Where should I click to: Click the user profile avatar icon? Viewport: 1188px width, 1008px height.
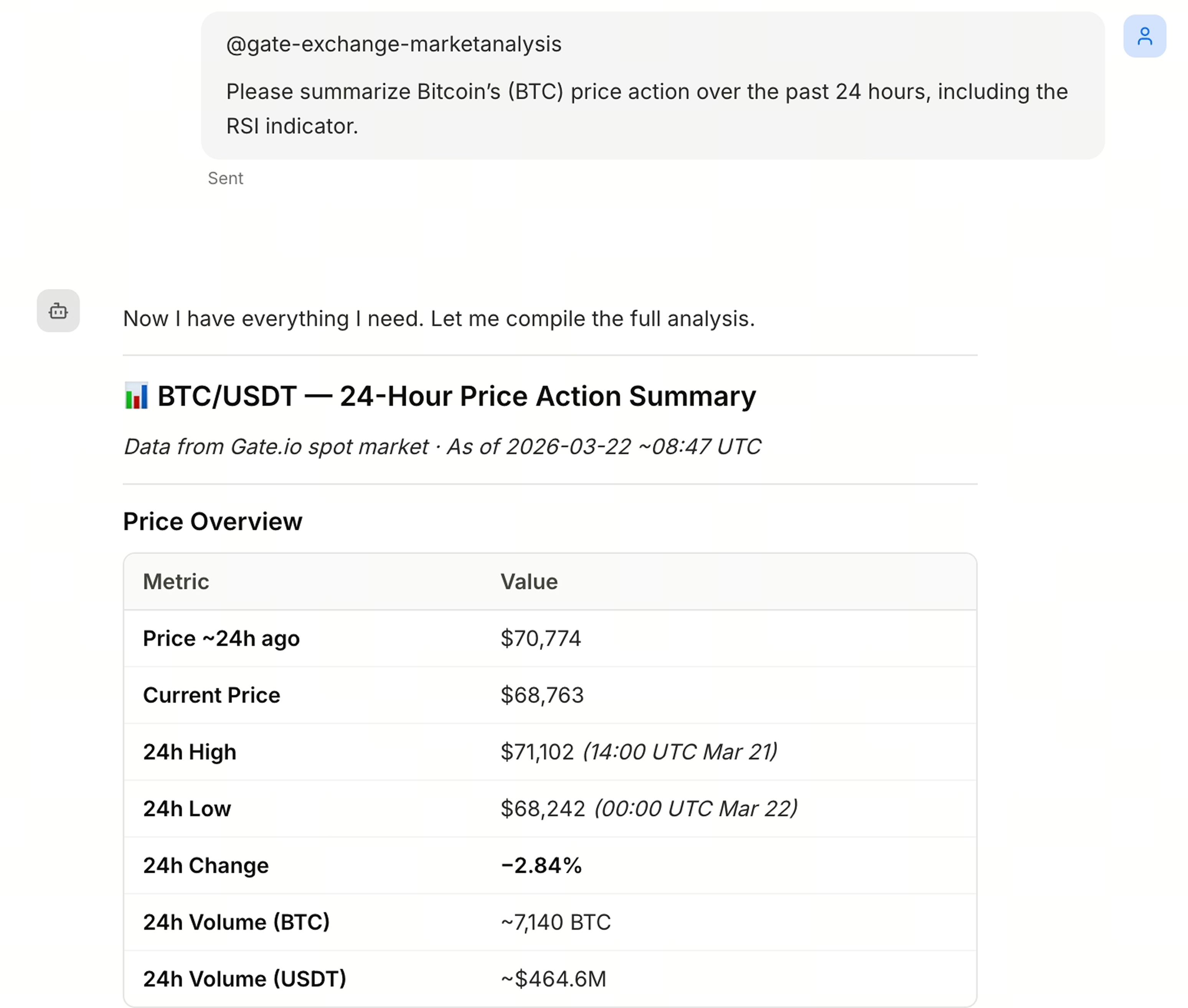click(1144, 36)
